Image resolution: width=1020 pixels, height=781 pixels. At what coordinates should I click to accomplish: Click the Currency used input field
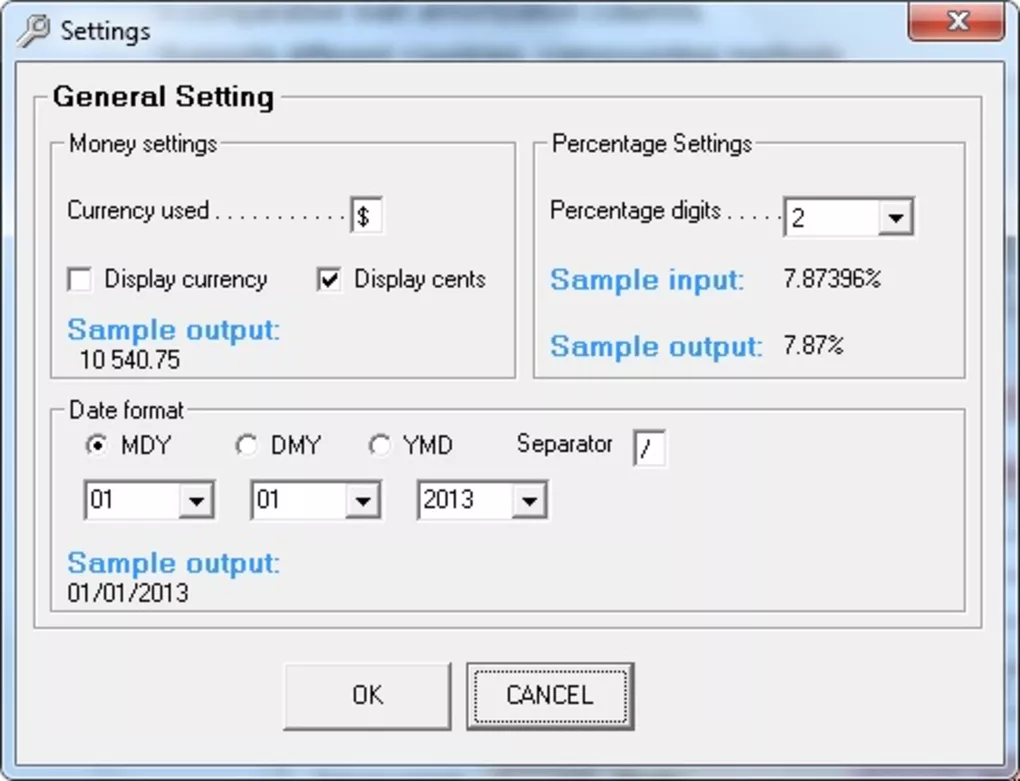366,214
